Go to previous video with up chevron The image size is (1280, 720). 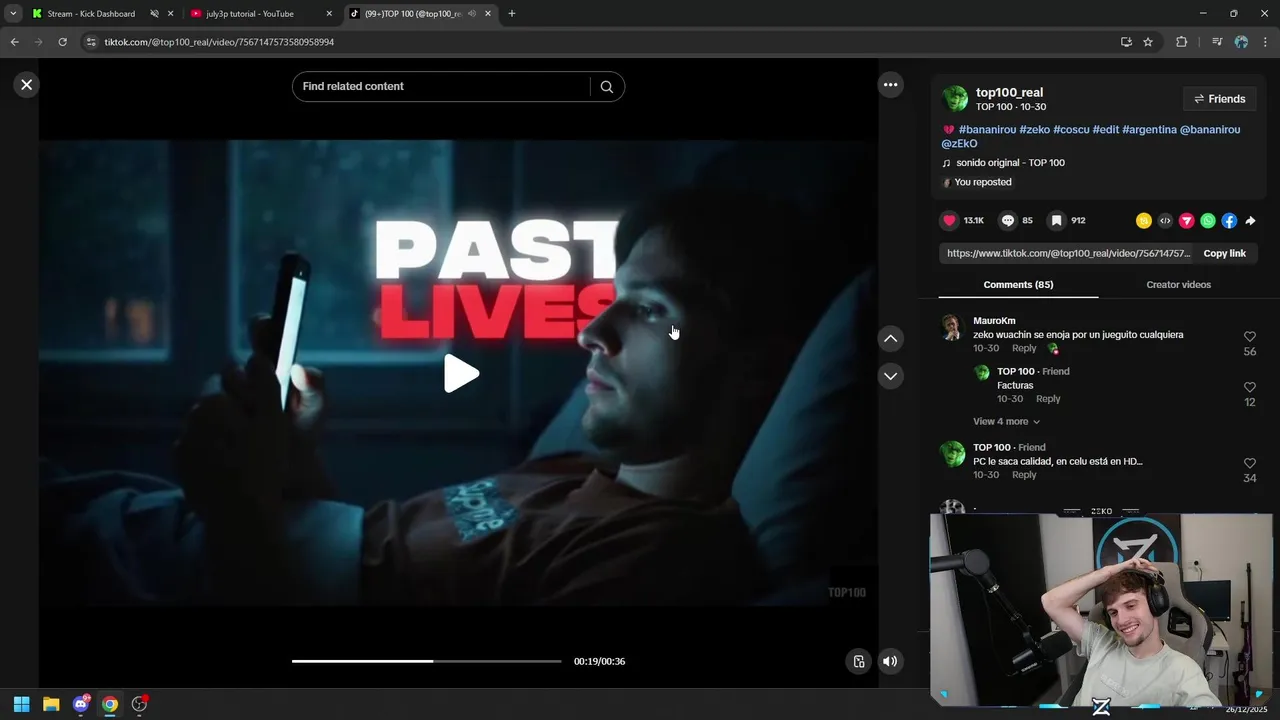(890, 339)
